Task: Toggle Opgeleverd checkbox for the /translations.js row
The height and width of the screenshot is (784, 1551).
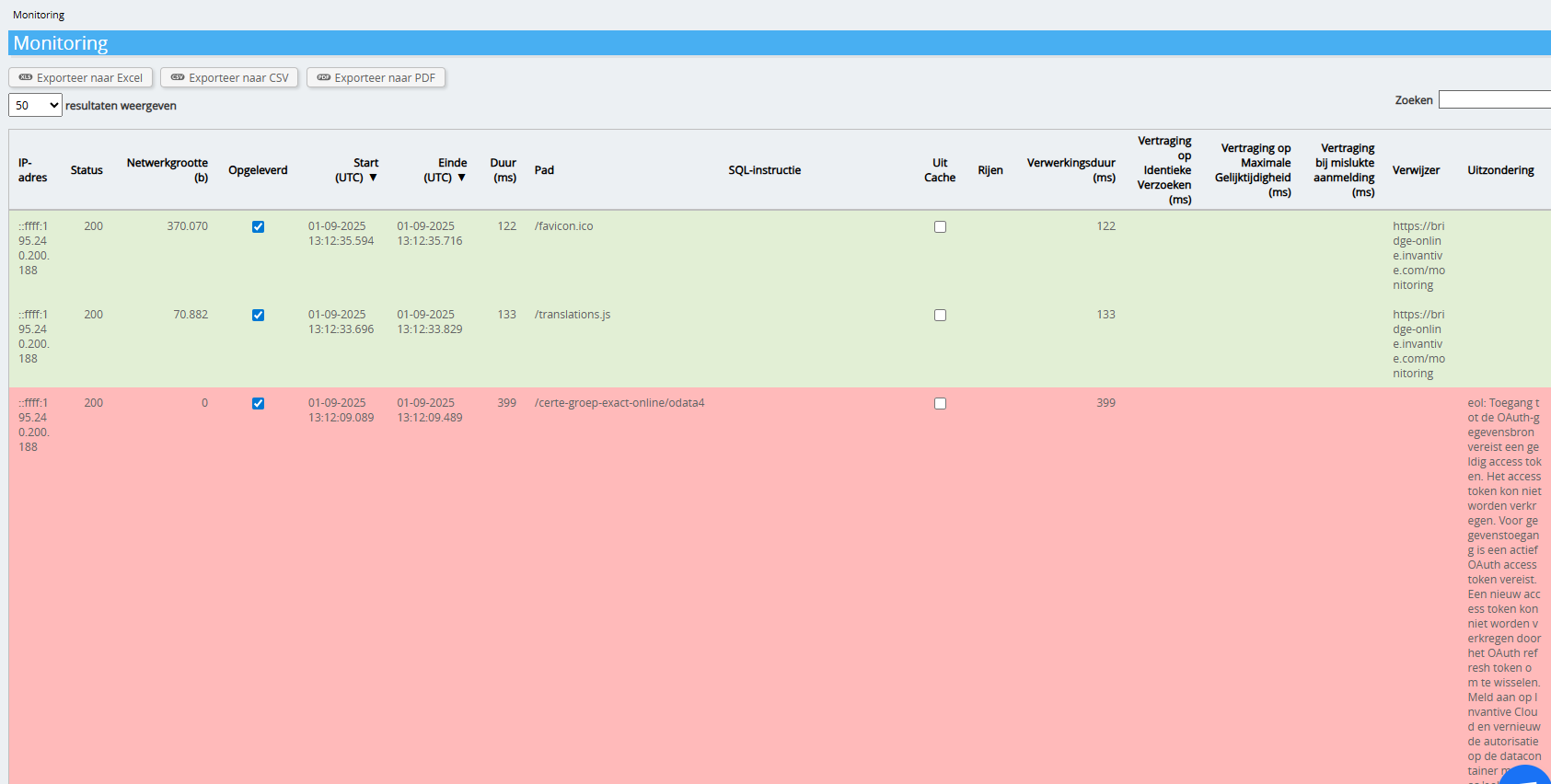Action: point(258,316)
